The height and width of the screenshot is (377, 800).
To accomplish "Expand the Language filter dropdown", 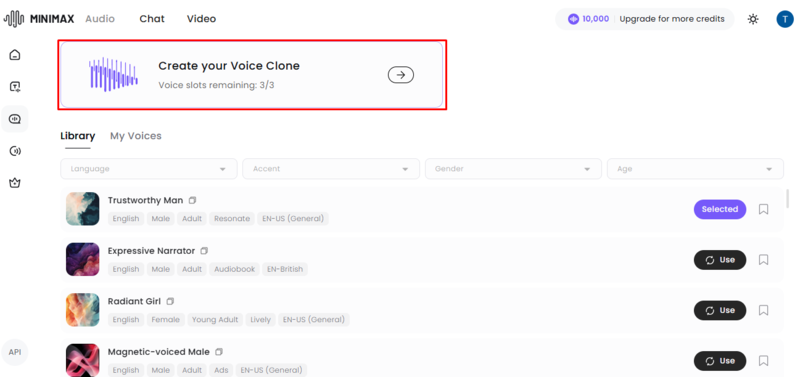I will click(149, 169).
